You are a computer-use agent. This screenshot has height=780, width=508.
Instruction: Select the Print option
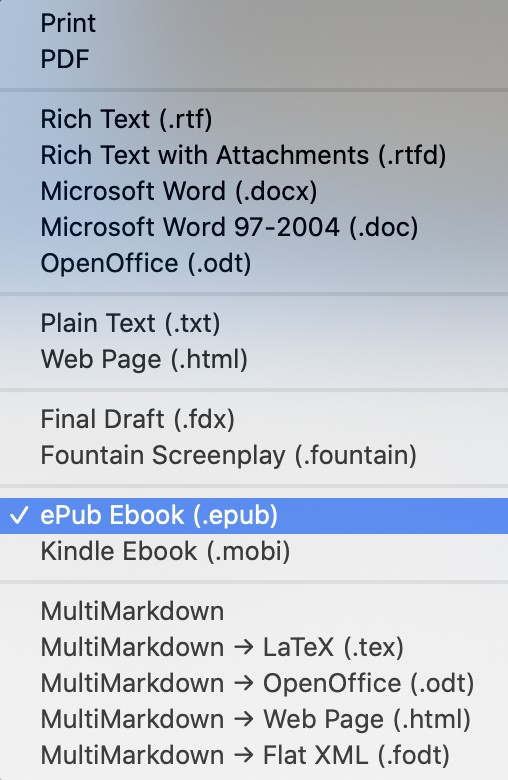coord(254,23)
